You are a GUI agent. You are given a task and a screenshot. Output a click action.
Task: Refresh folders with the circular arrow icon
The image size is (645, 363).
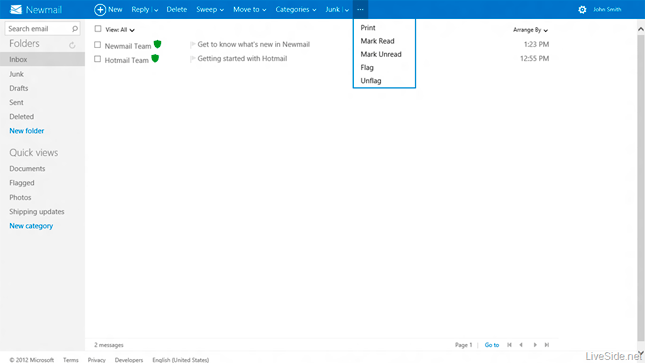[72, 45]
